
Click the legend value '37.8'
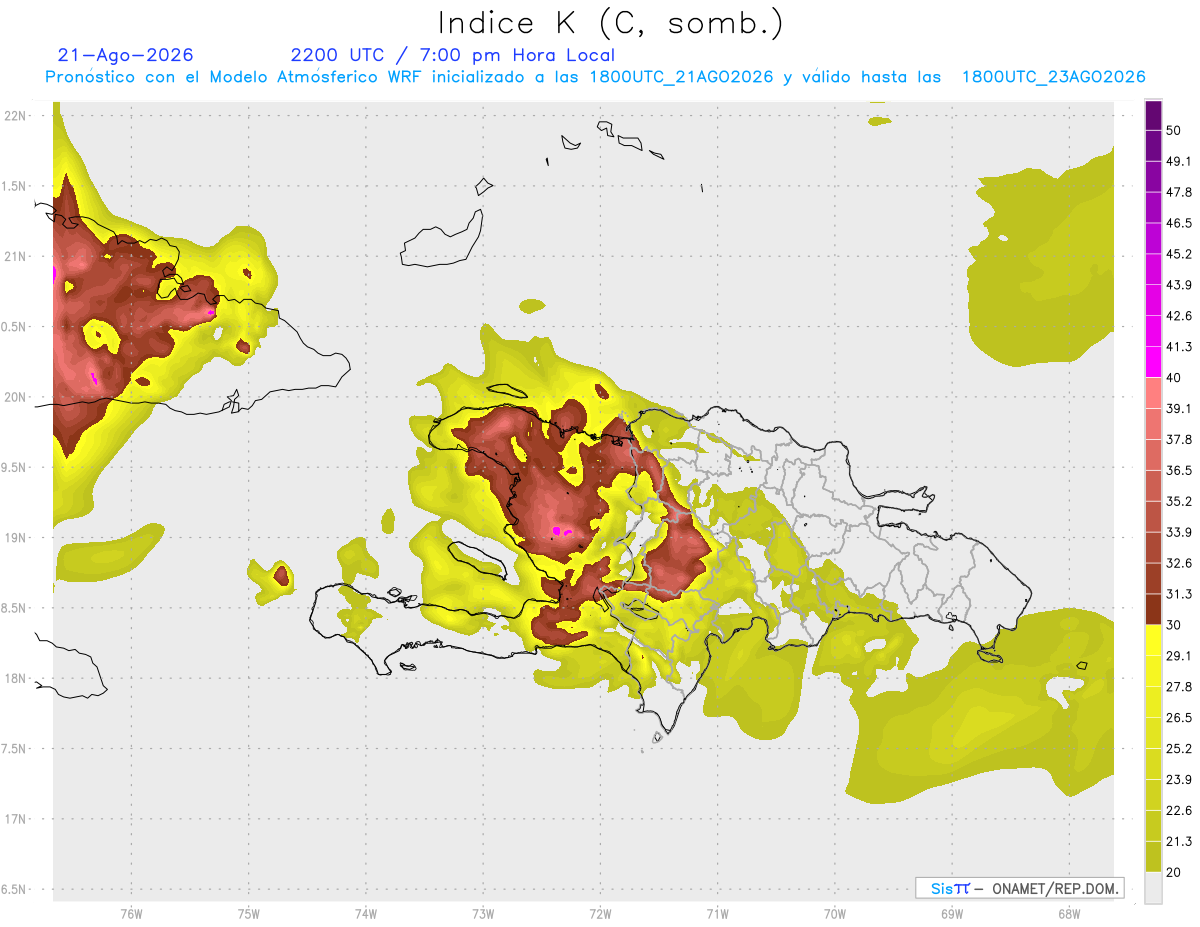click(1179, 440)
